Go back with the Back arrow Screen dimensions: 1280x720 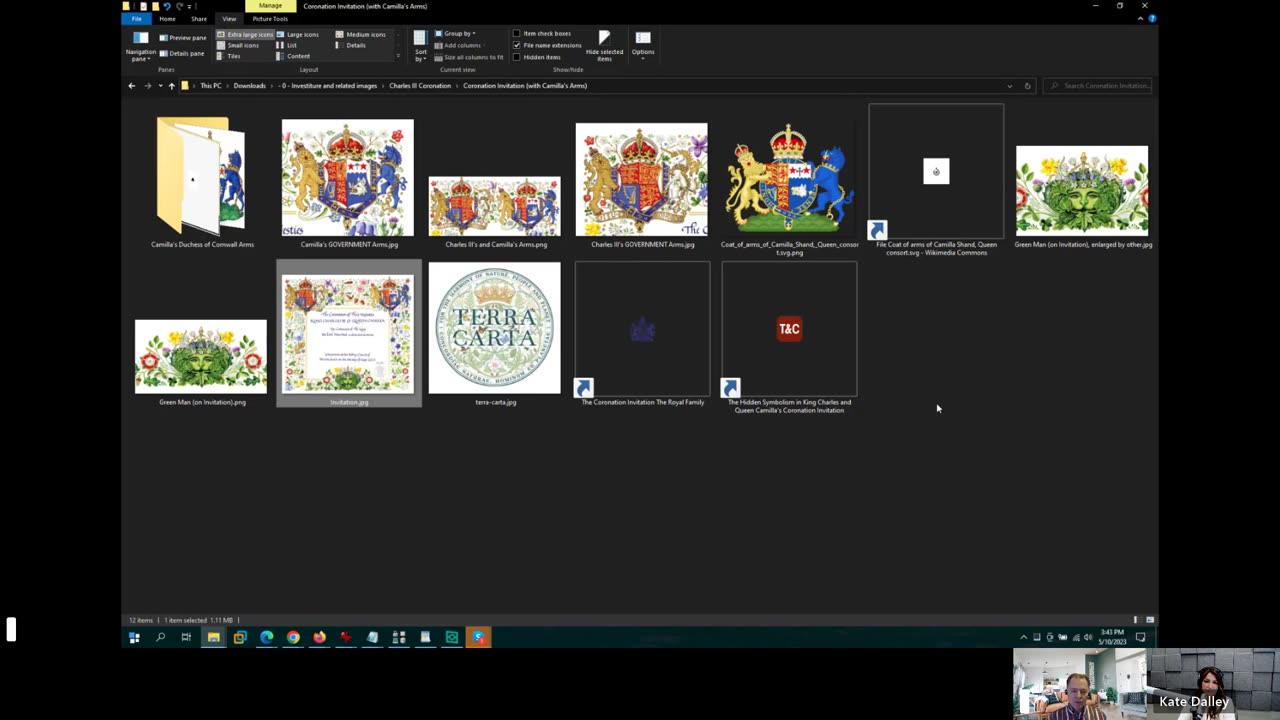pos(131,86)
